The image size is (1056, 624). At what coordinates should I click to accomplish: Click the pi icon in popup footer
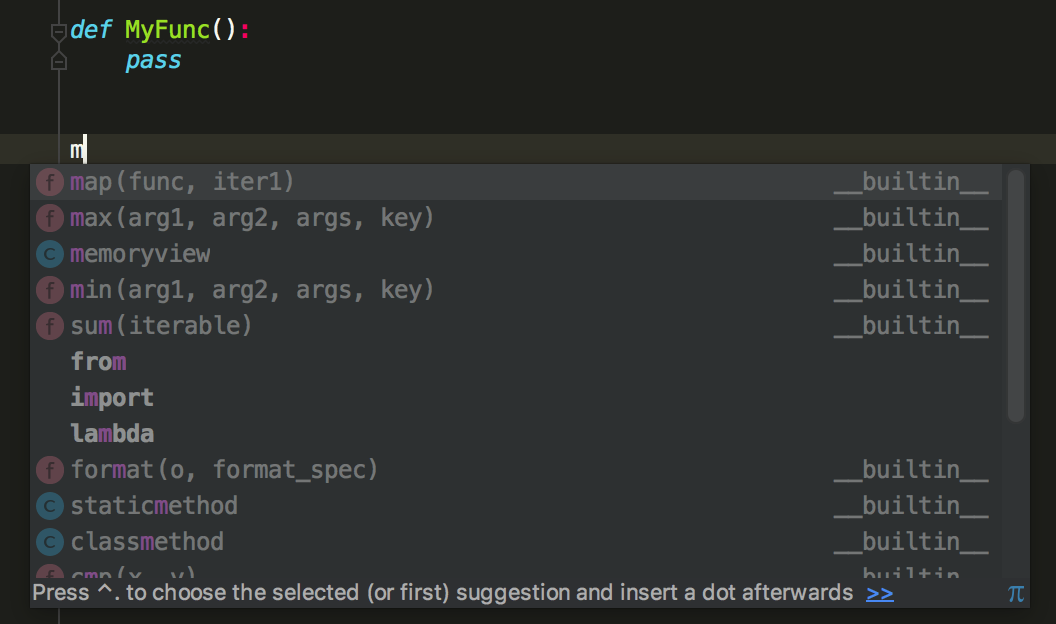[x=1016, y=594]
